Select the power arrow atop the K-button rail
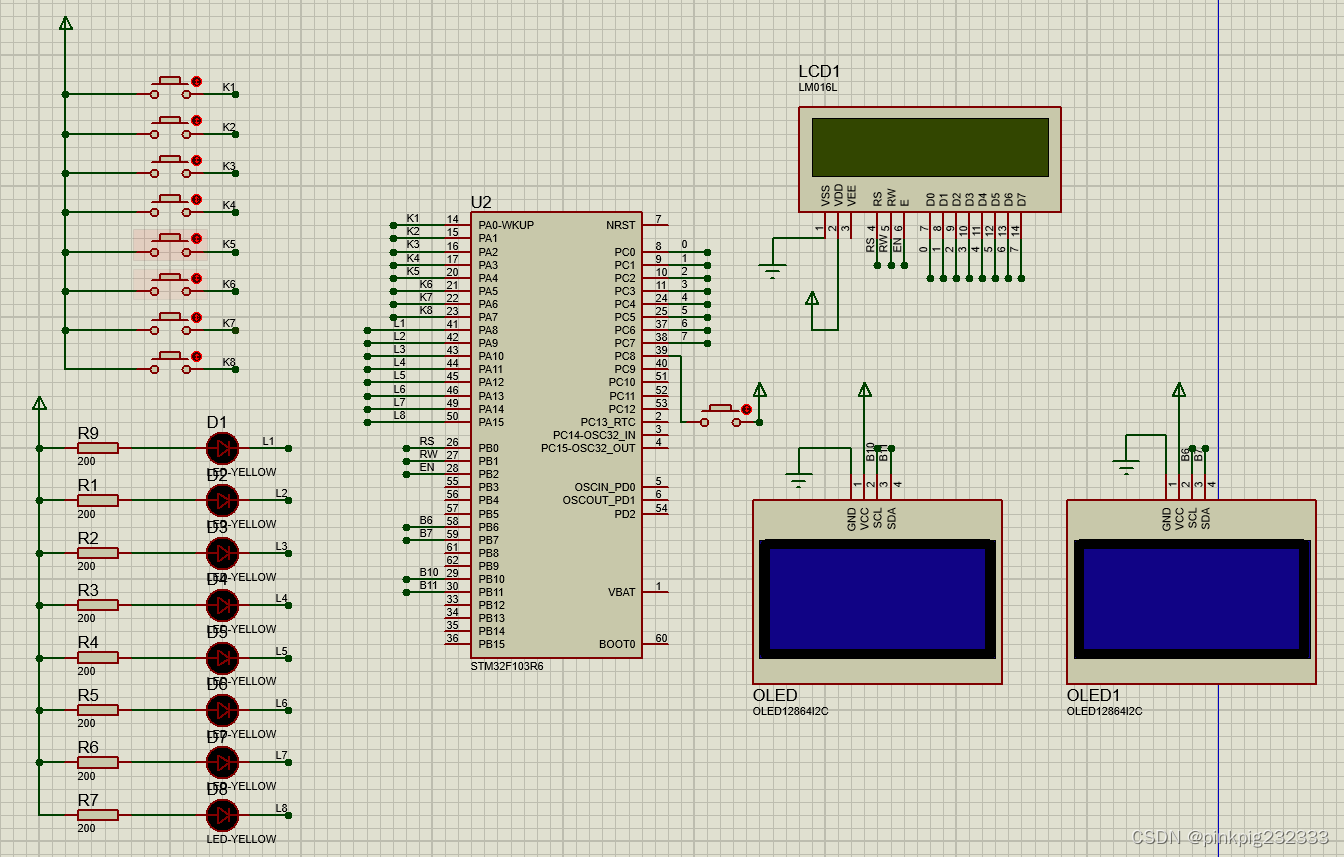The height and width of the screenshot is (857, 1344). [66, 23]
